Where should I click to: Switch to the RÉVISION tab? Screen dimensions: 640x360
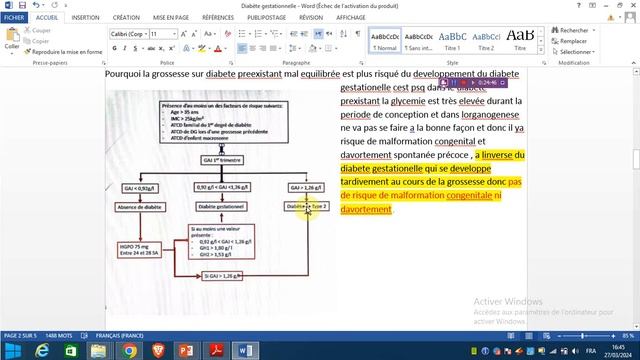311,18
